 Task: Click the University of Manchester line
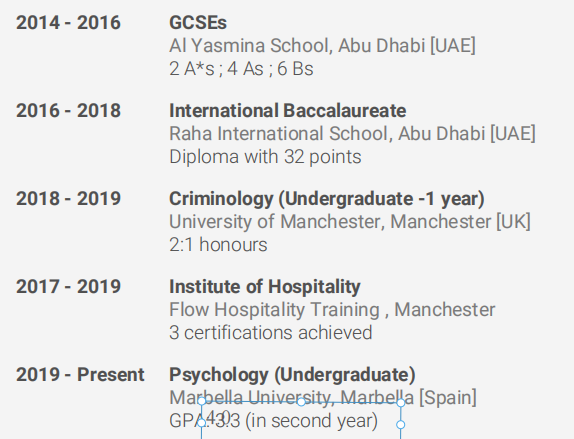click(350, 222)
